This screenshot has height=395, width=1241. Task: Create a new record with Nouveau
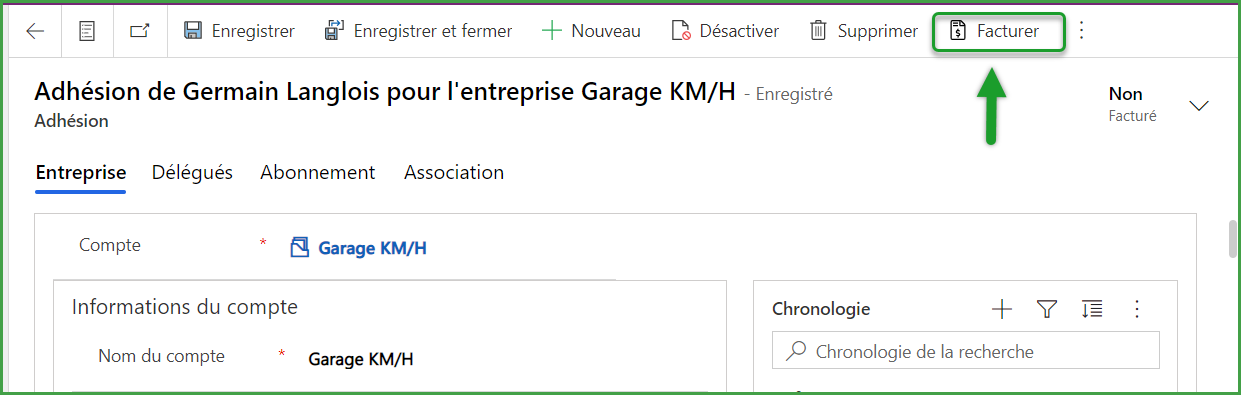591,31
